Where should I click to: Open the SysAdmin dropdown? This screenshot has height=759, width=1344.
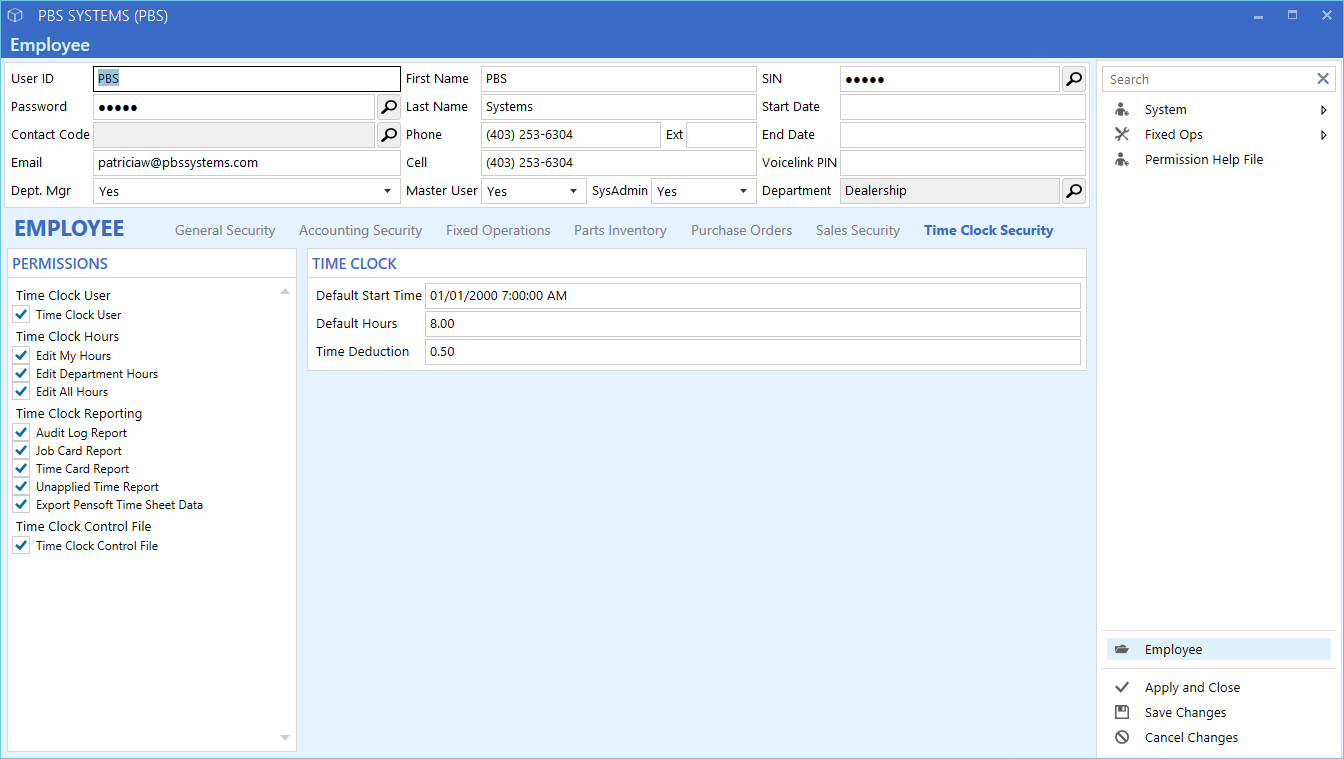pos(743,191)
